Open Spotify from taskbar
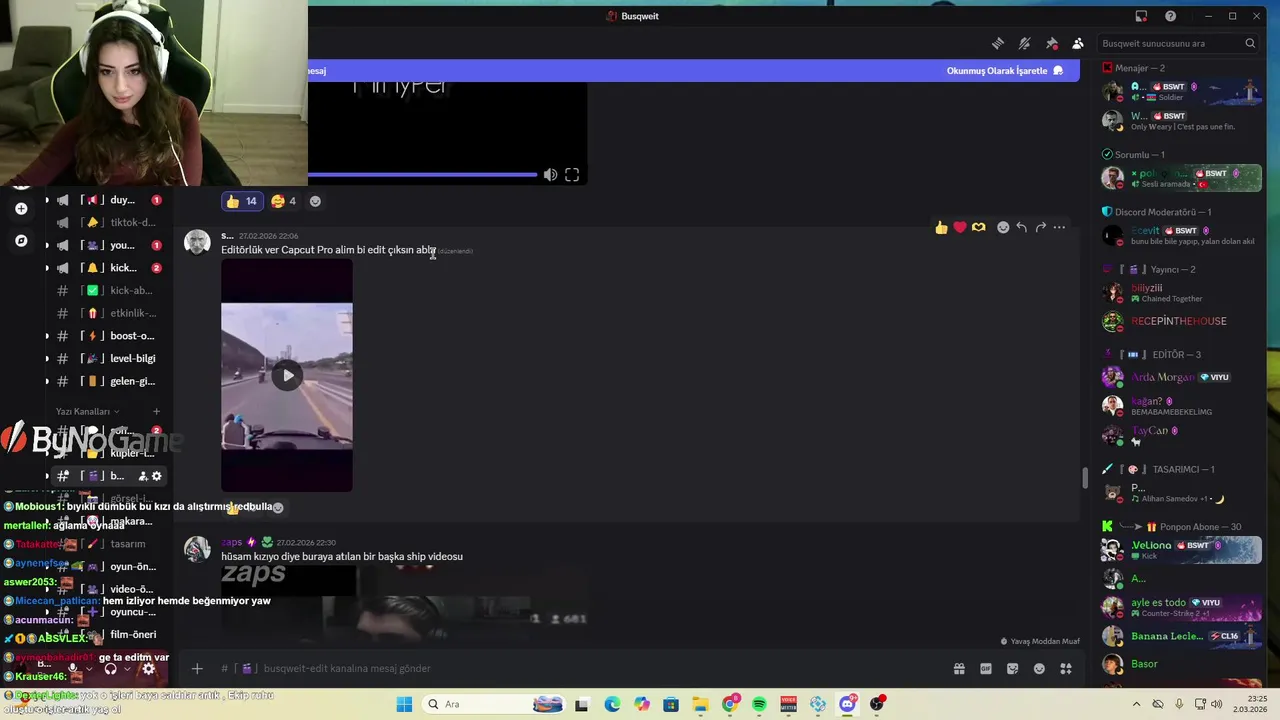The height and width of the screenshot is (720, 1280). (x=759, y=704)
